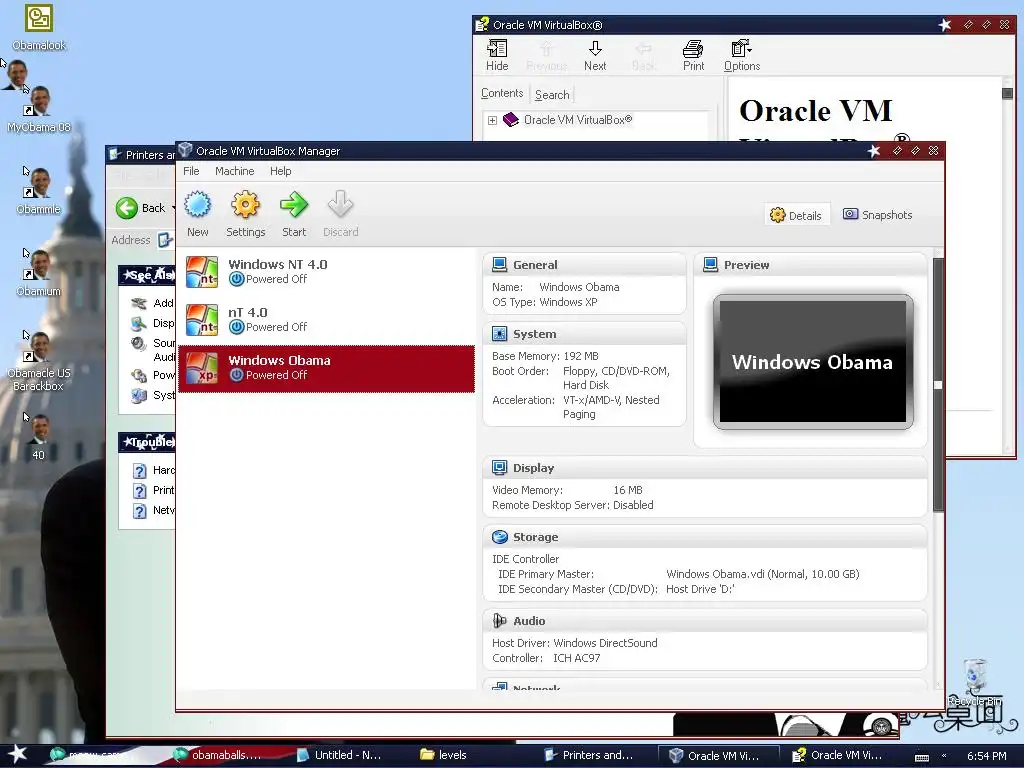Open the Help menu in VirtualBox Manager
1024x768 pixels.
[x=280, y=171]
